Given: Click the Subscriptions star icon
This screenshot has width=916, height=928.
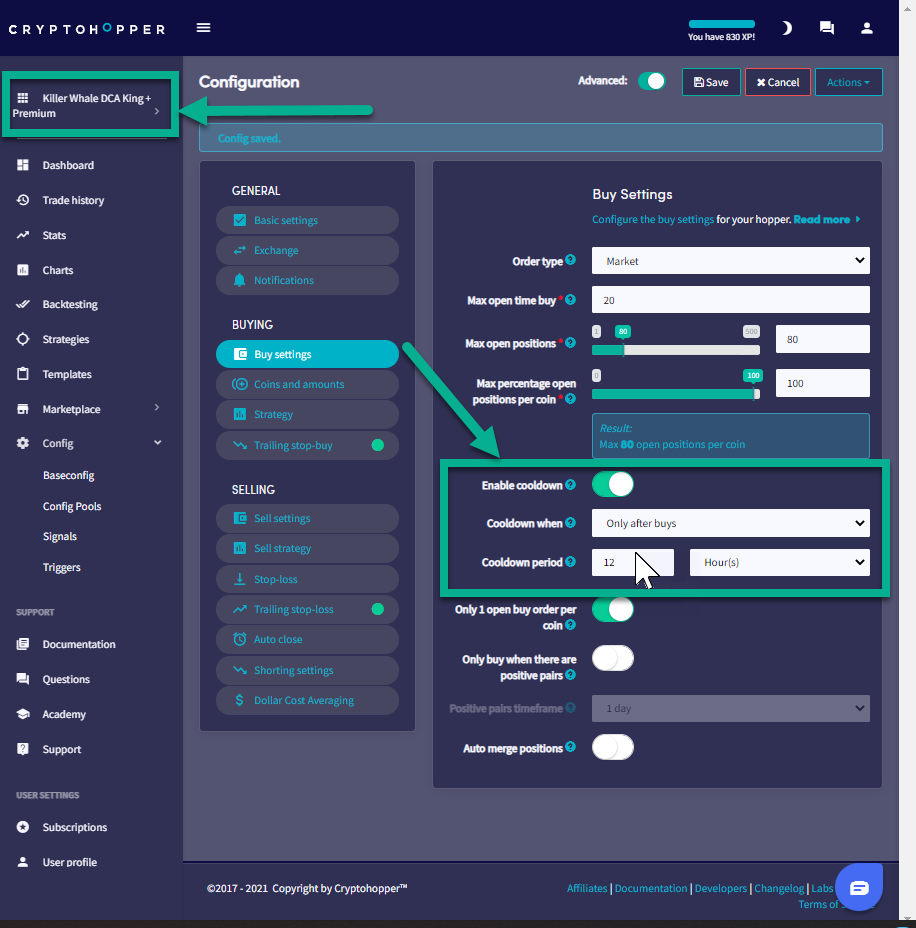Looking at the screenshot, I should point(22,827).
